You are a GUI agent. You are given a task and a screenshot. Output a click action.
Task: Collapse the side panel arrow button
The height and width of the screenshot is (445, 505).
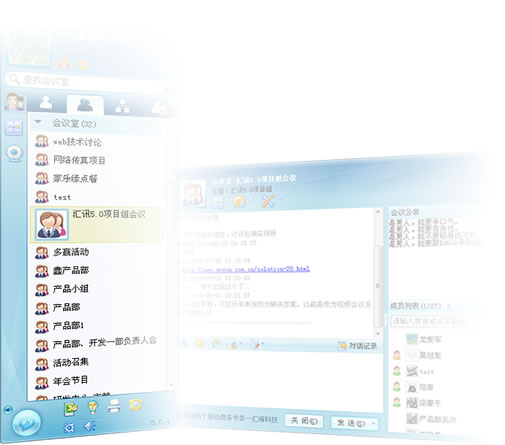[x=8, y=409]
